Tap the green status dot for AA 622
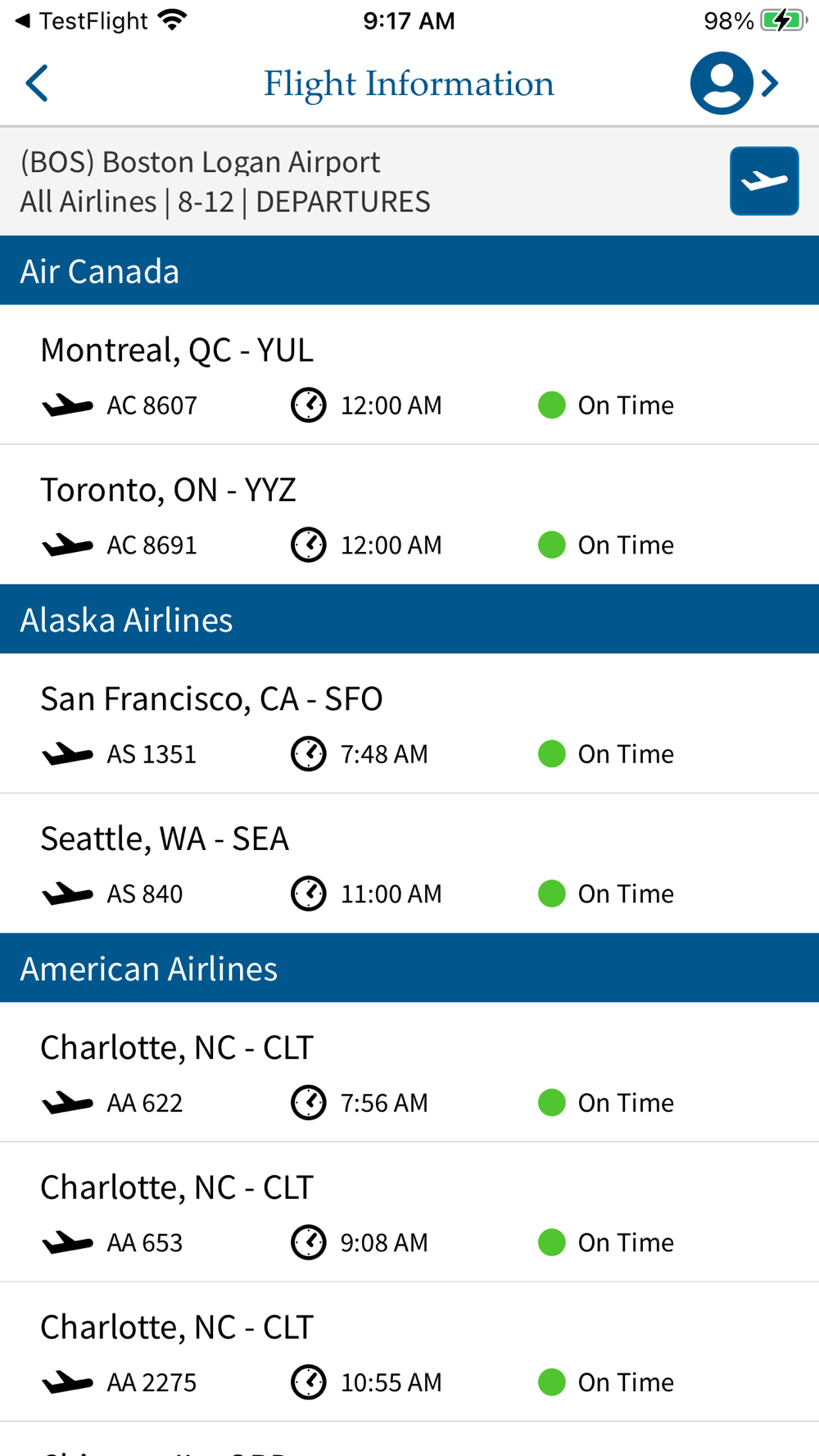 552,1103
